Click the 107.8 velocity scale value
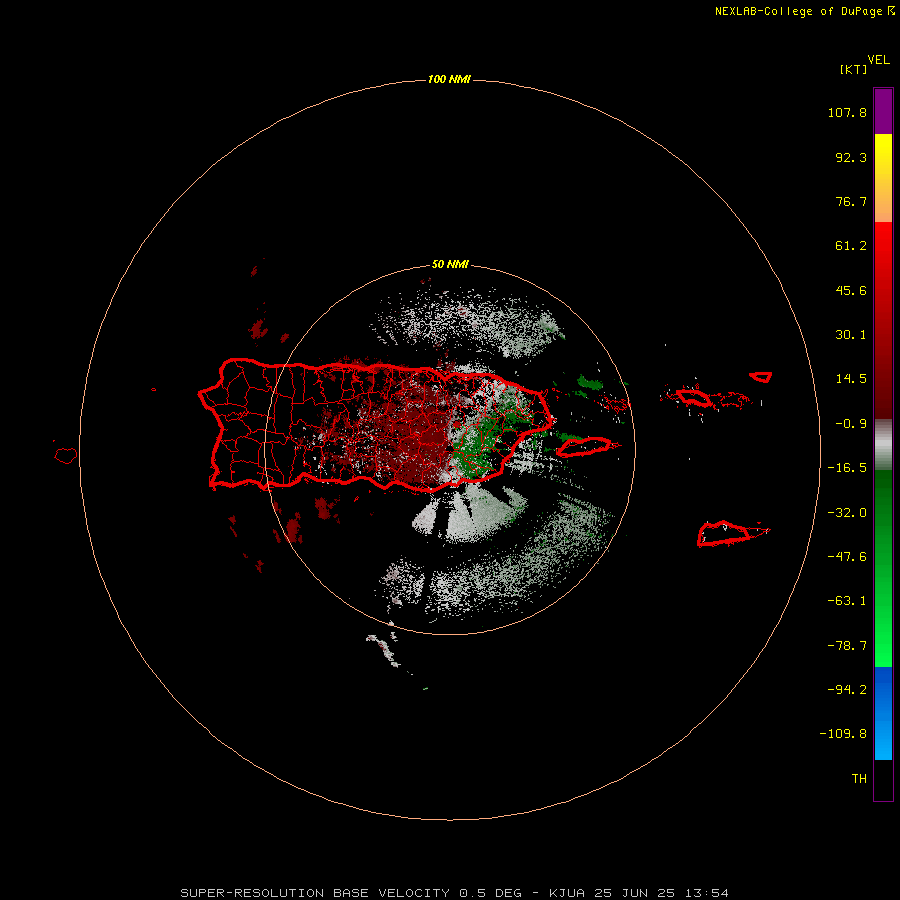 click(847, 112)
